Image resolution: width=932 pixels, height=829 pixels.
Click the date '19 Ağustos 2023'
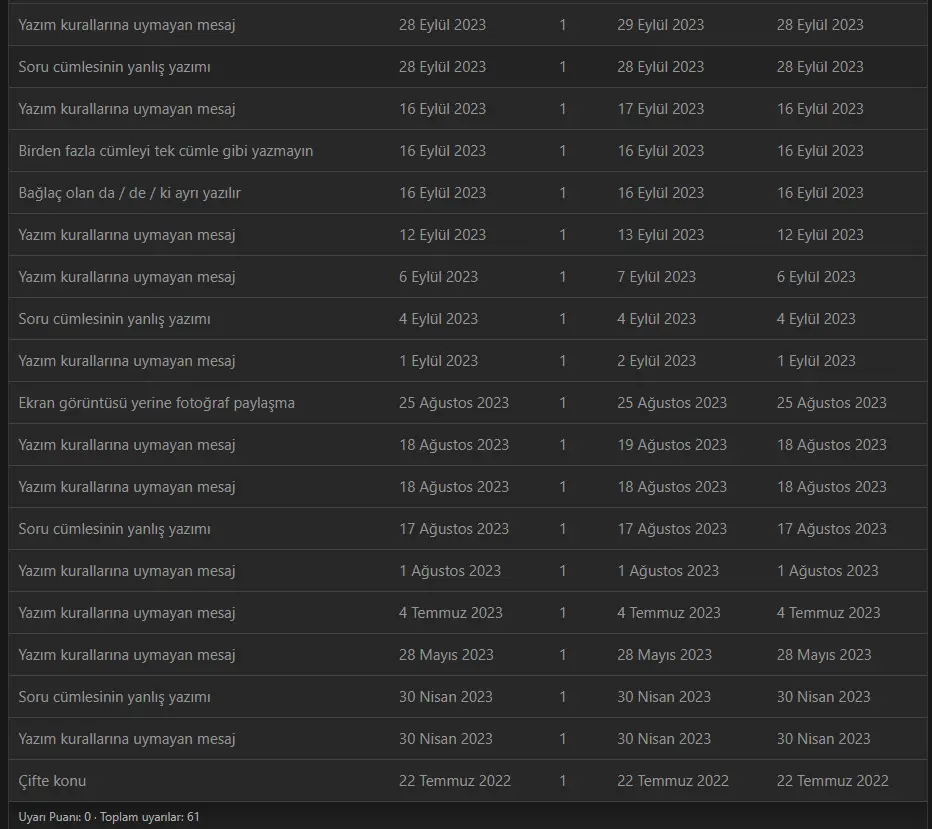point(672,445)
